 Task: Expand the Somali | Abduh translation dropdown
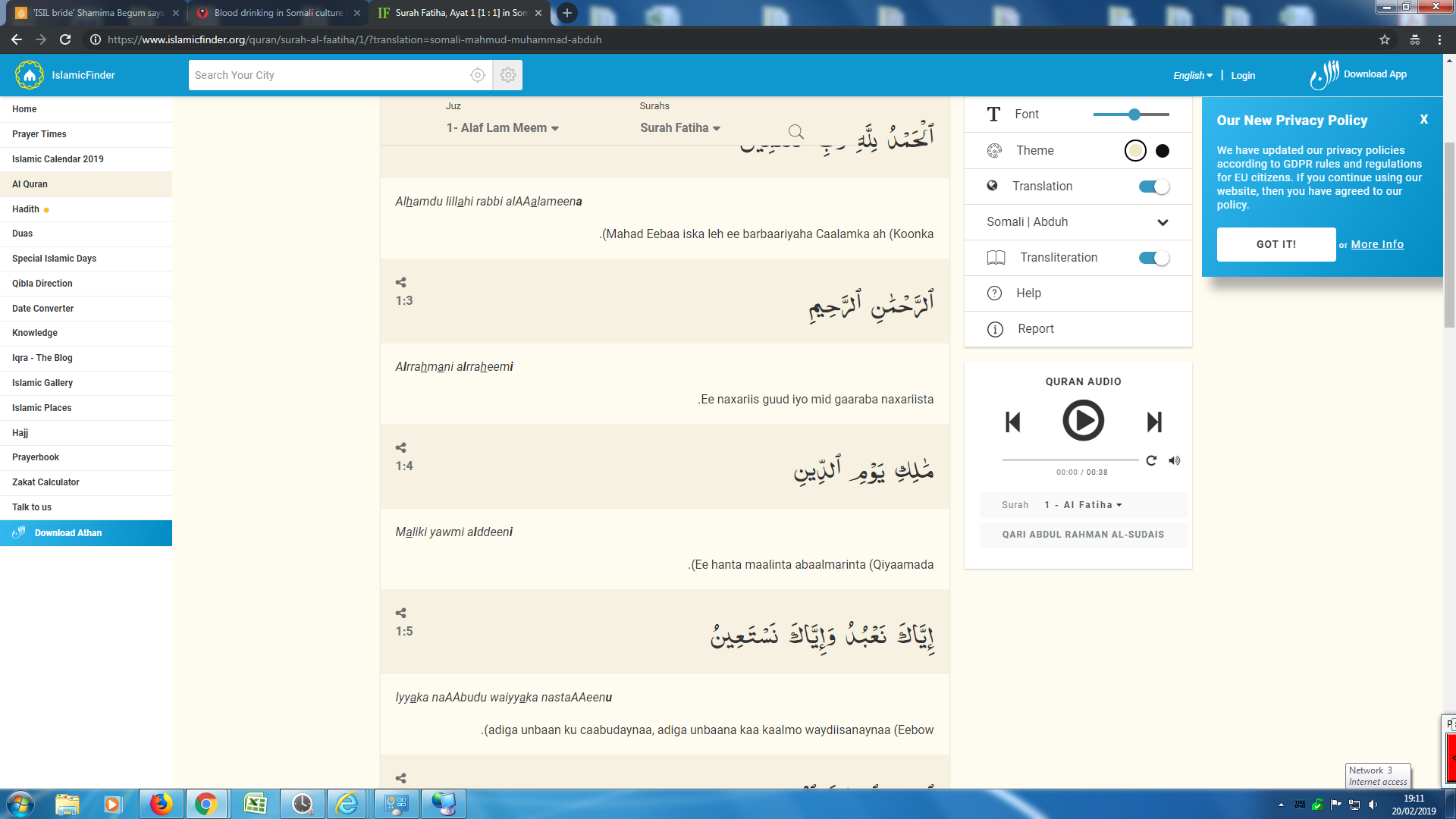1163,222
